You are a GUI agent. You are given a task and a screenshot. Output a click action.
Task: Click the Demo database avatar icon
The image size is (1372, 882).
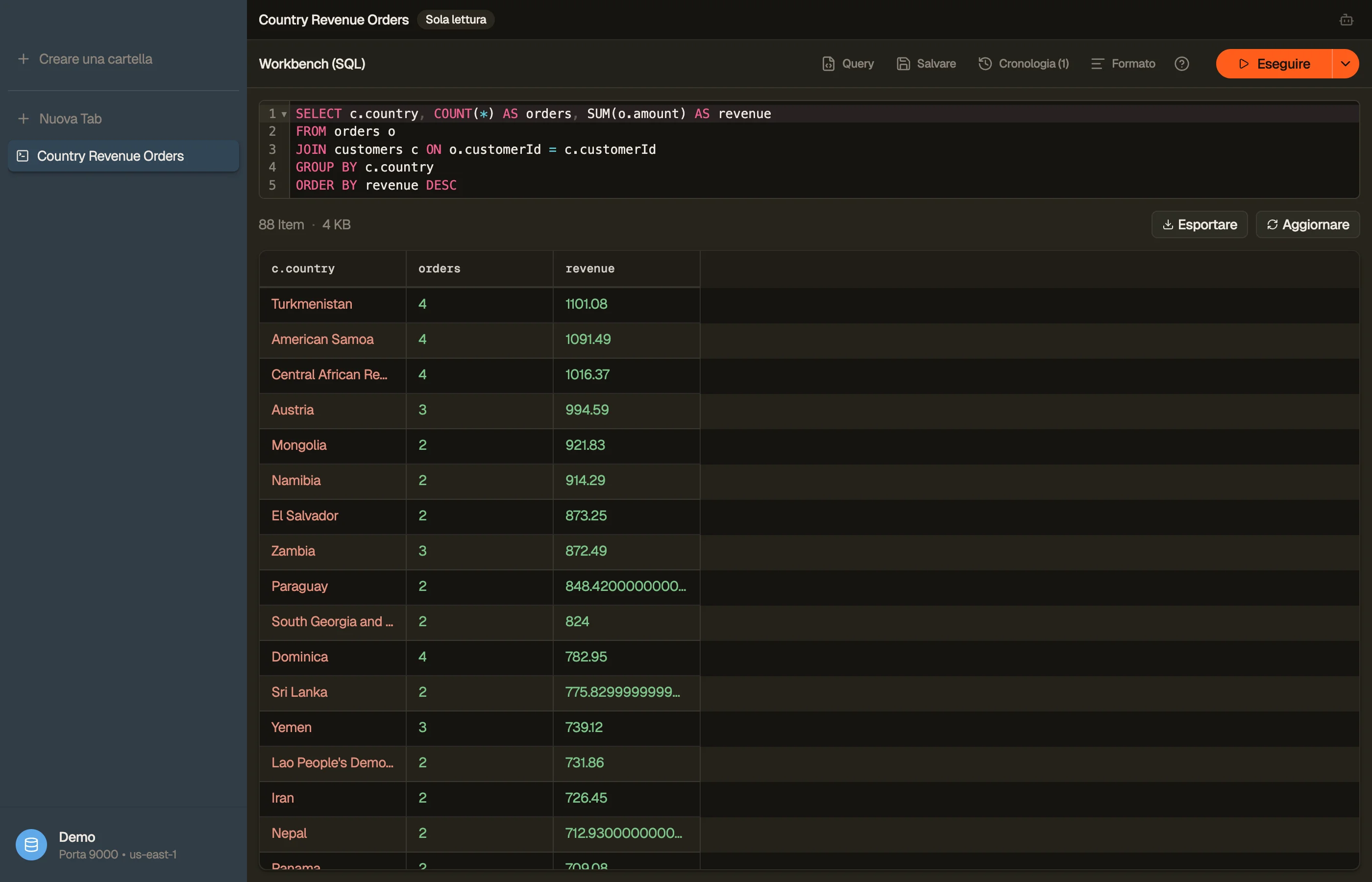pyautogui.click(x=31, y=845)
